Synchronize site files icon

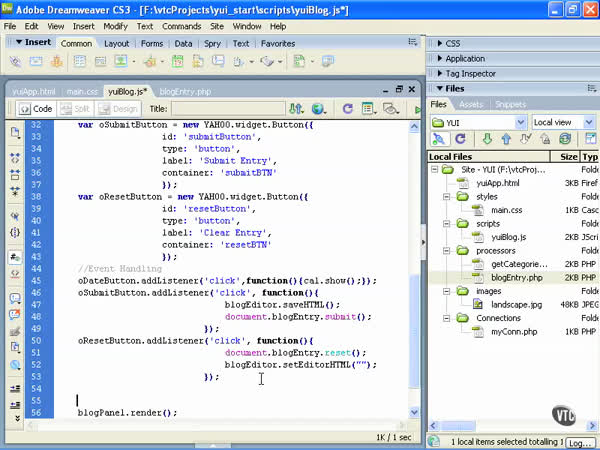[565, 139]
